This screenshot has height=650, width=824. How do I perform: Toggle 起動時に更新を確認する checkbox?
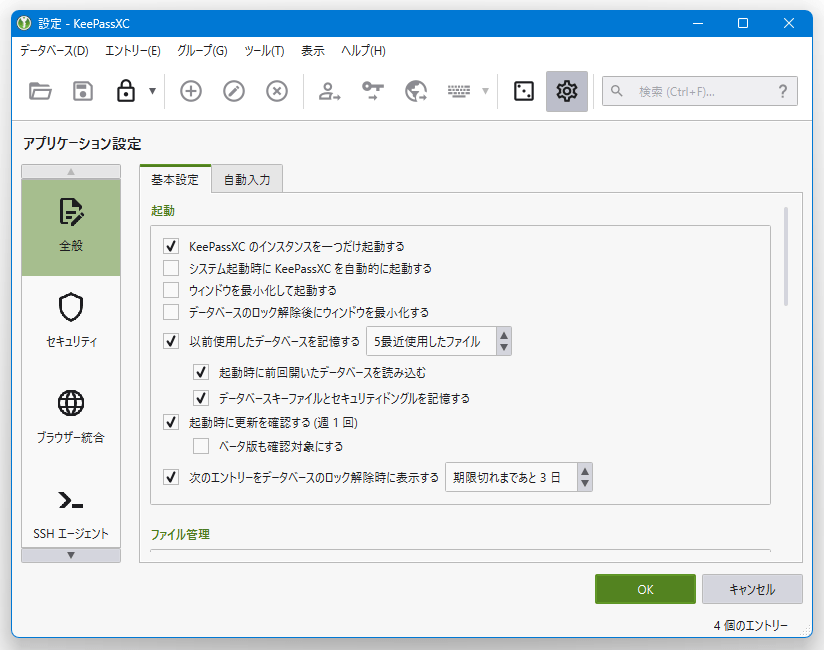[171, 422]
